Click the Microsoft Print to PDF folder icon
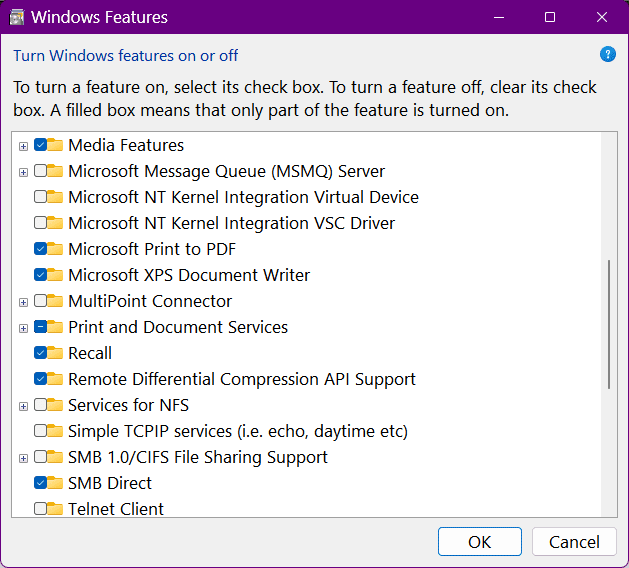Image resolution: width=629 pixels, height=568 pixels. [x=55, y=249]
